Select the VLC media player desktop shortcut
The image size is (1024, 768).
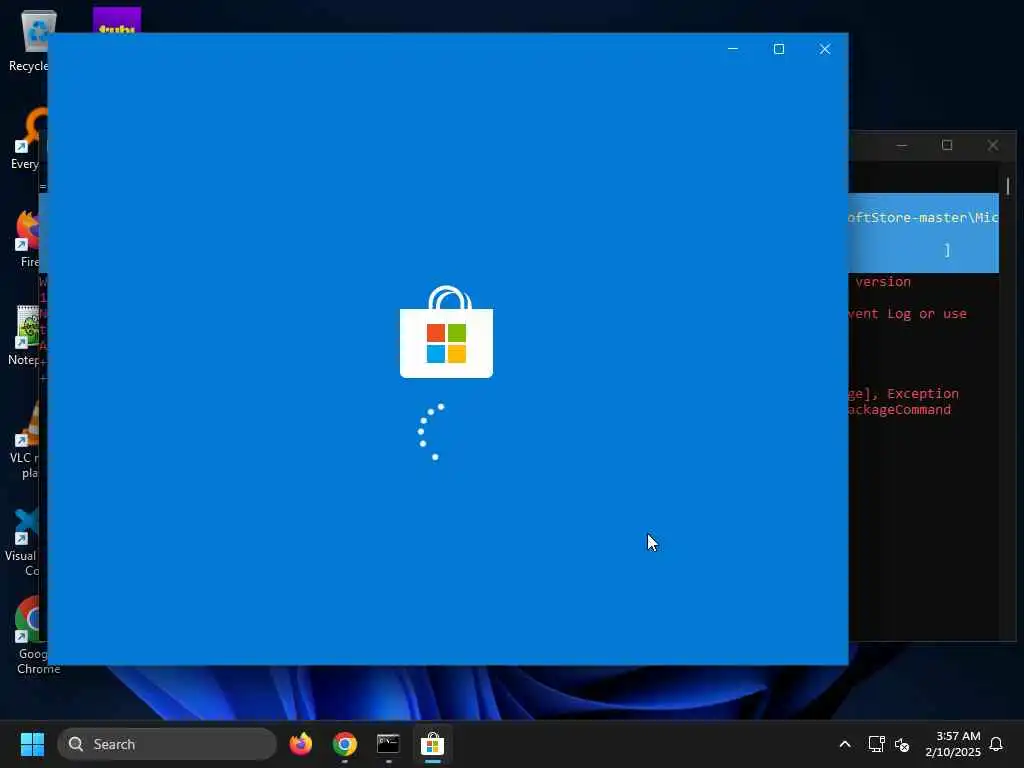[x=25, y=441]
